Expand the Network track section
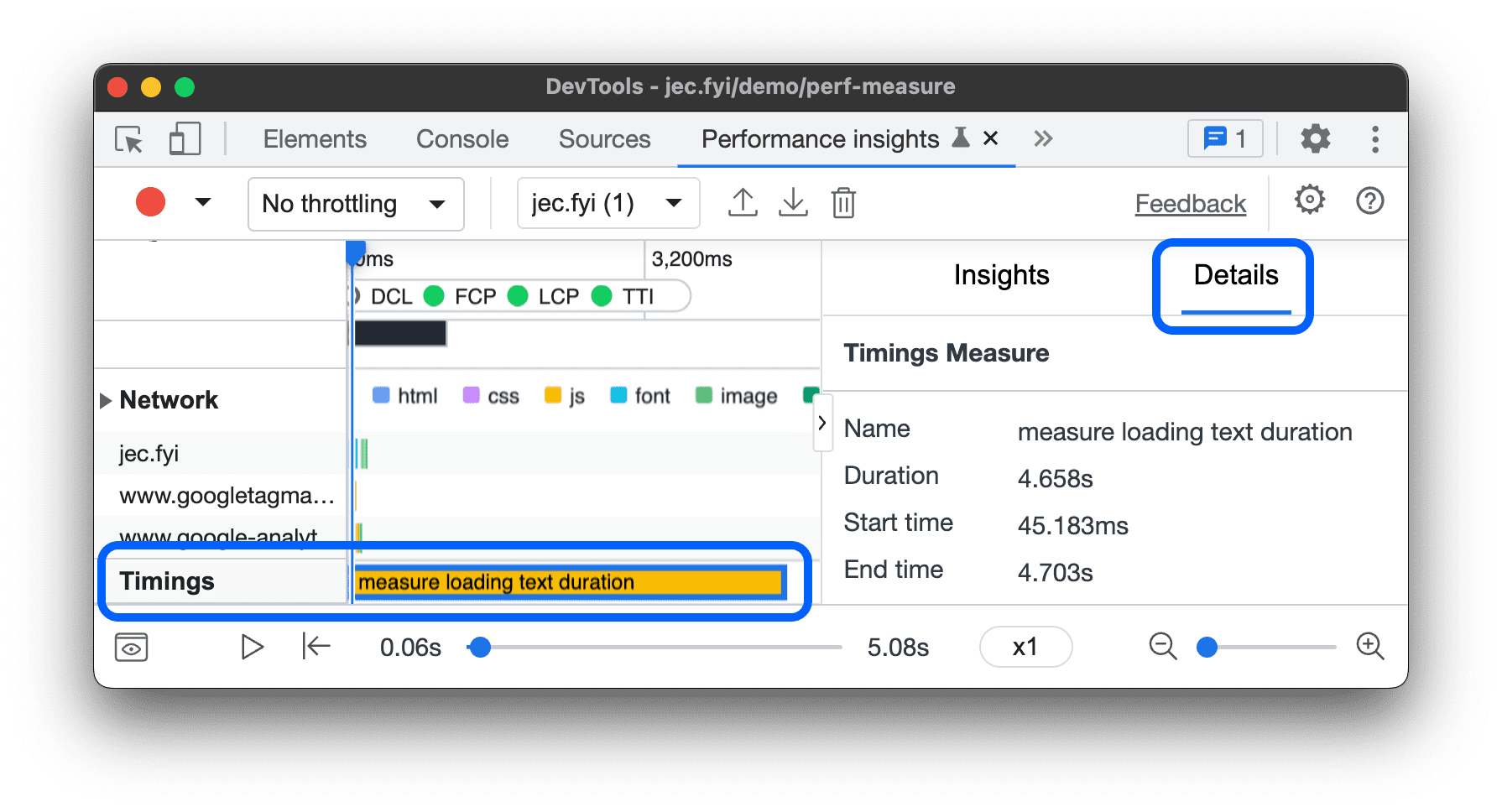The image size is (1502, 812). click(107, 400)
